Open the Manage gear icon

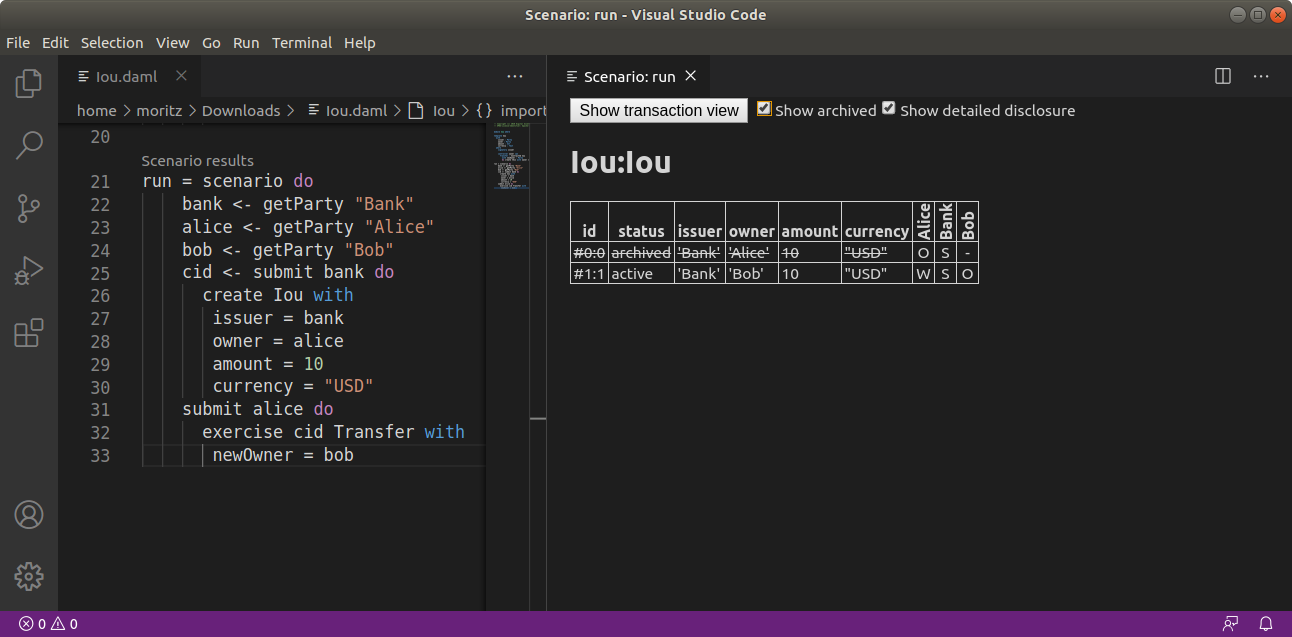(29, 576)
